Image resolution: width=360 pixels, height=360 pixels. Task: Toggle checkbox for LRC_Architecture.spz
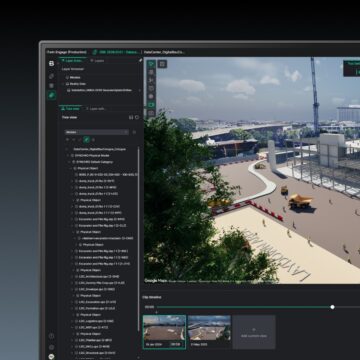tap(76, 276)
